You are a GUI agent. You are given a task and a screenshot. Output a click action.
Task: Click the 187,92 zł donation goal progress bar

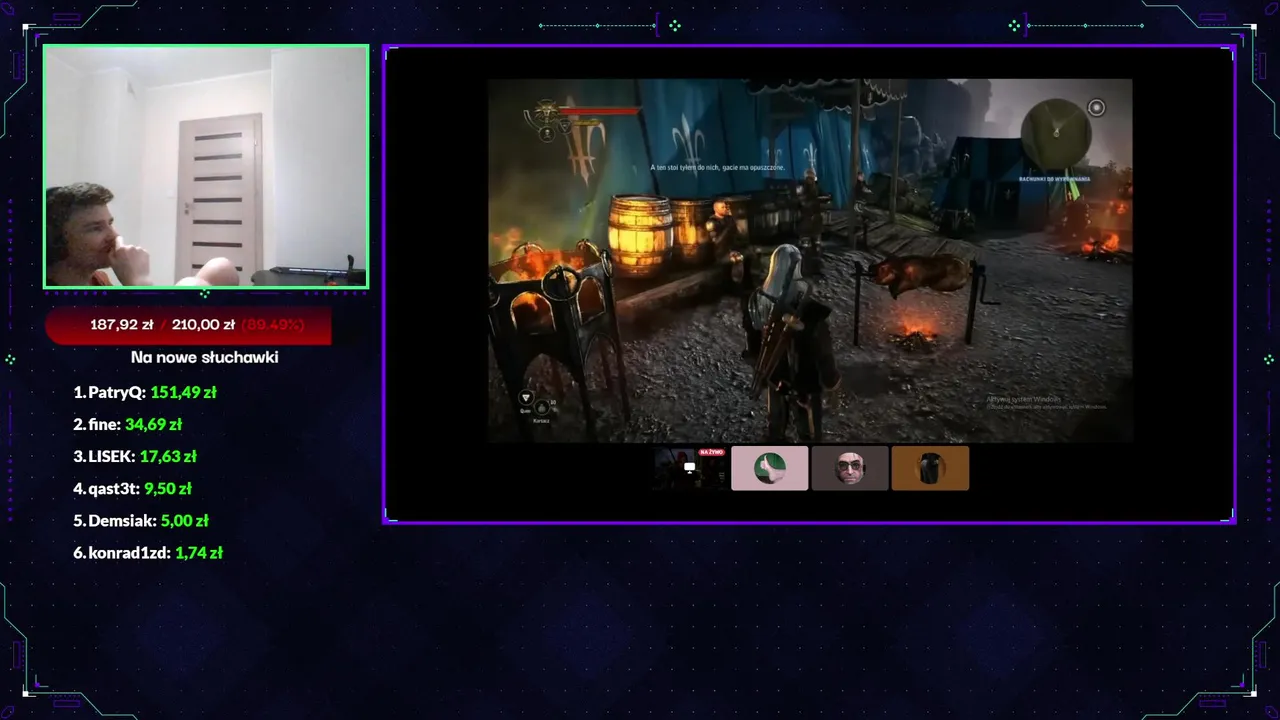click(188, 325)
